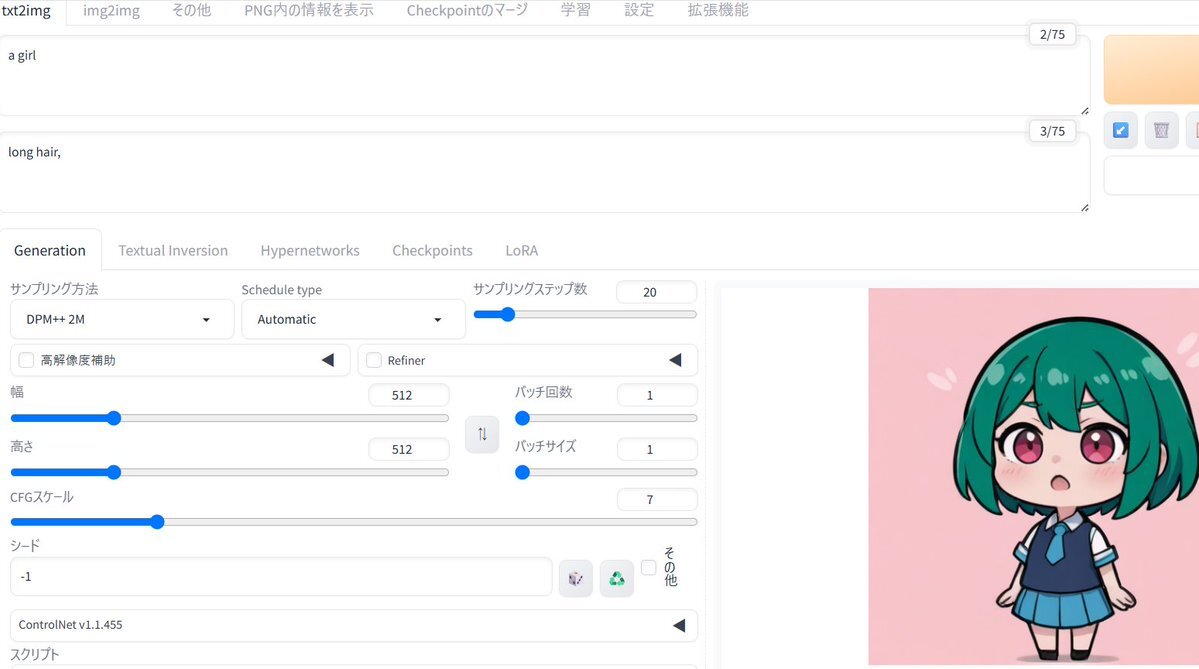The height and width of the screenshot is (669, 1199).
Task: Click the dice random seed icon
Action: click(576, 578)
